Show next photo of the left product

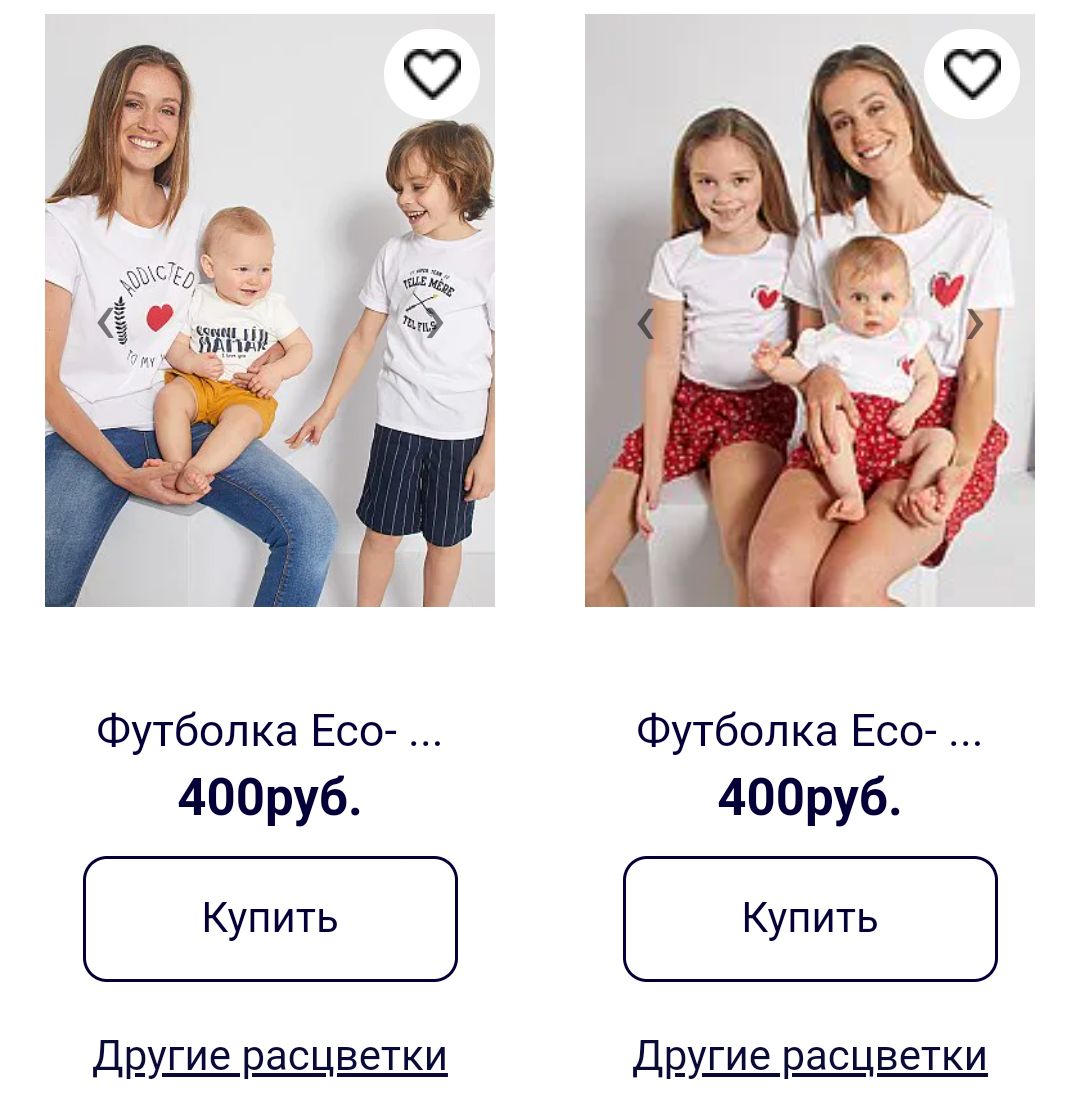436,323
